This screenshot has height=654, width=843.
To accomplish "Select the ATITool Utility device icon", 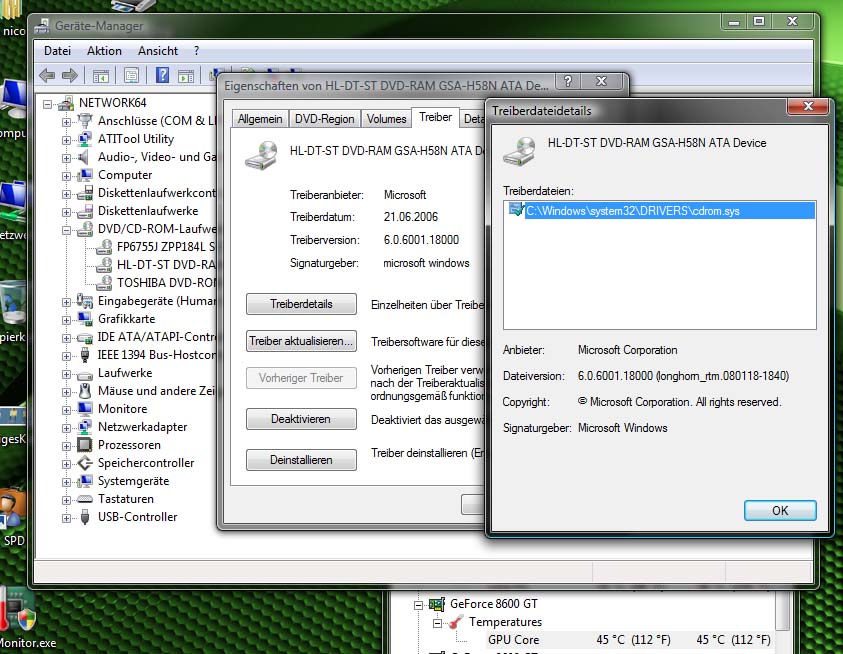I will click(x=85, y=139).
